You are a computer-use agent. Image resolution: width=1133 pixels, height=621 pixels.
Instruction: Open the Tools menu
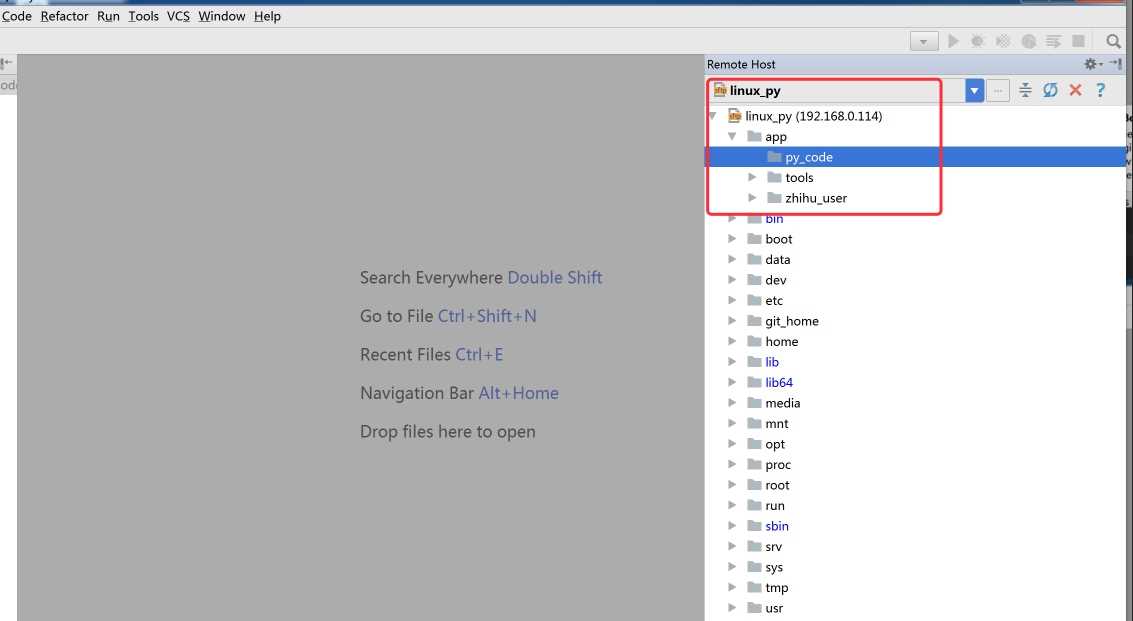click(143, 16)
